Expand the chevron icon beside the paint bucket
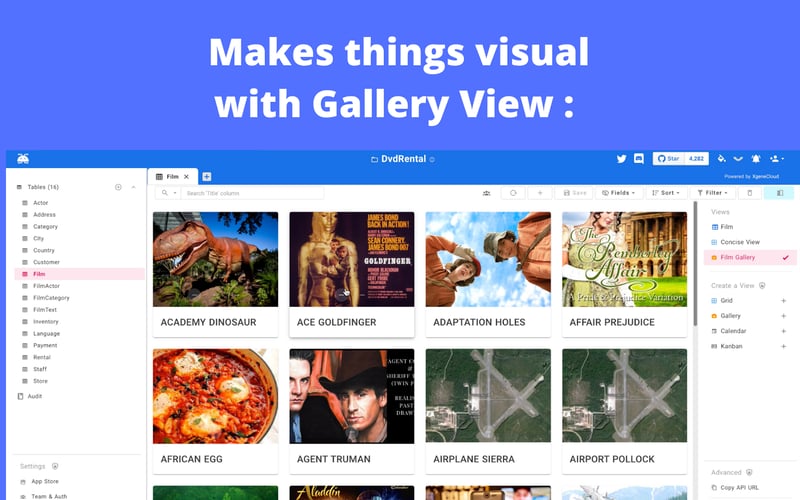 tap(738, 159)
